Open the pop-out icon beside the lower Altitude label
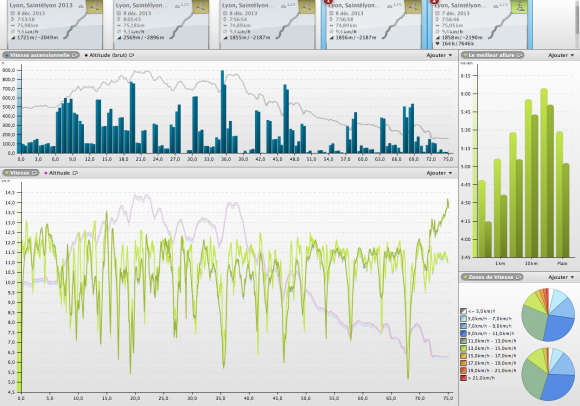The height and width of the screenshot is (406, 580). pyautogui.click(x=75, y=173)
